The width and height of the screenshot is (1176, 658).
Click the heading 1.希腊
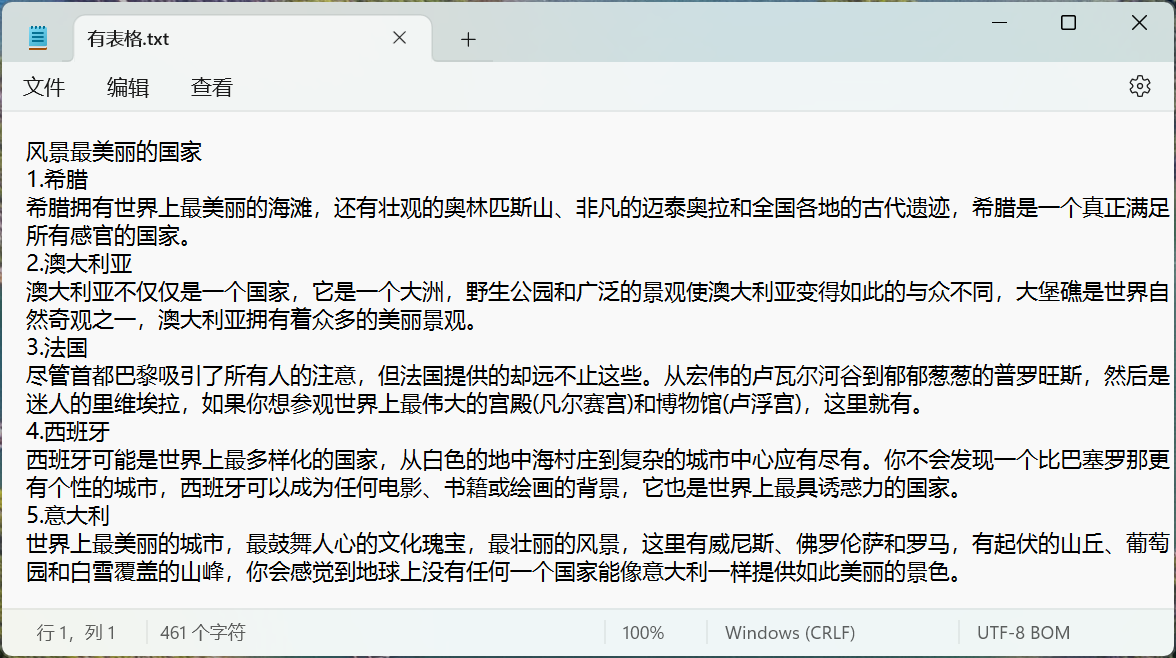coord(57,179)
